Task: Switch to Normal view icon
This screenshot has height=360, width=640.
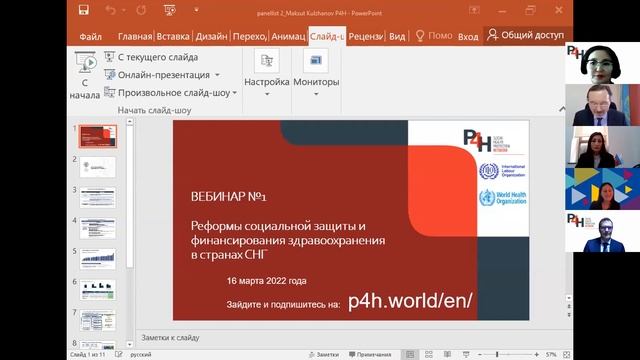Action: coord(410,355)
